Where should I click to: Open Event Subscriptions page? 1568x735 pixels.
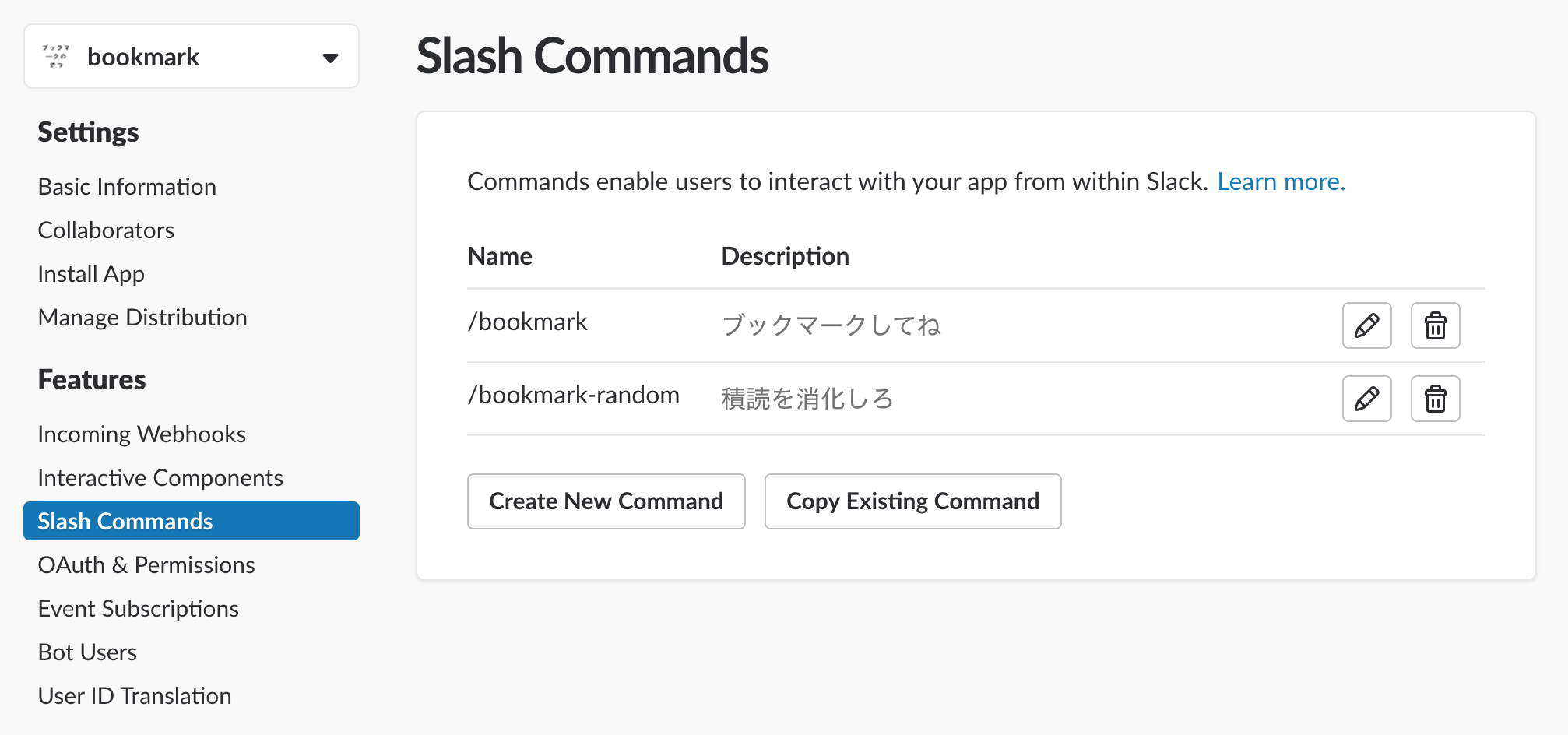139,609
